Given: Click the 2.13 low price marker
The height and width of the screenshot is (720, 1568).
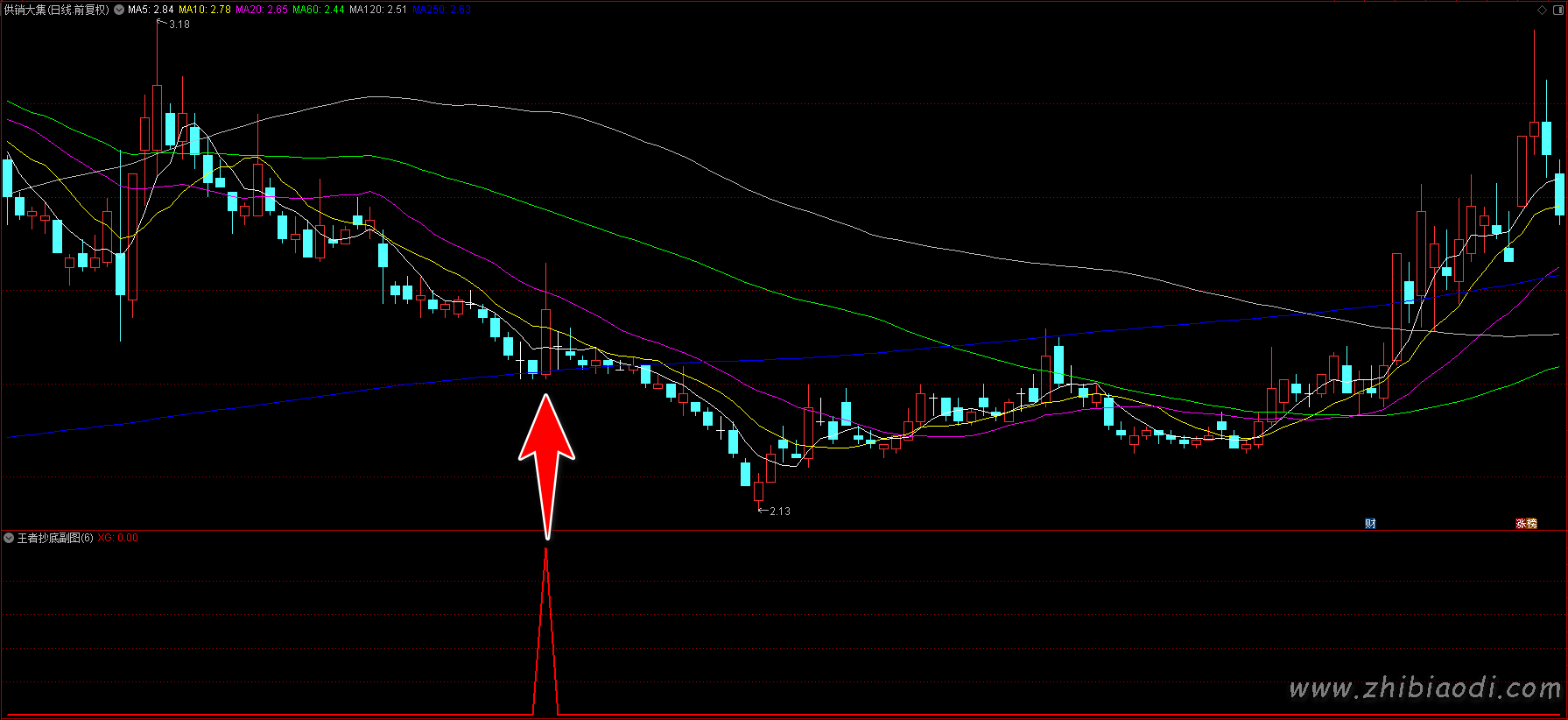Looking at the screenshot, I should [x=779, y=512].
